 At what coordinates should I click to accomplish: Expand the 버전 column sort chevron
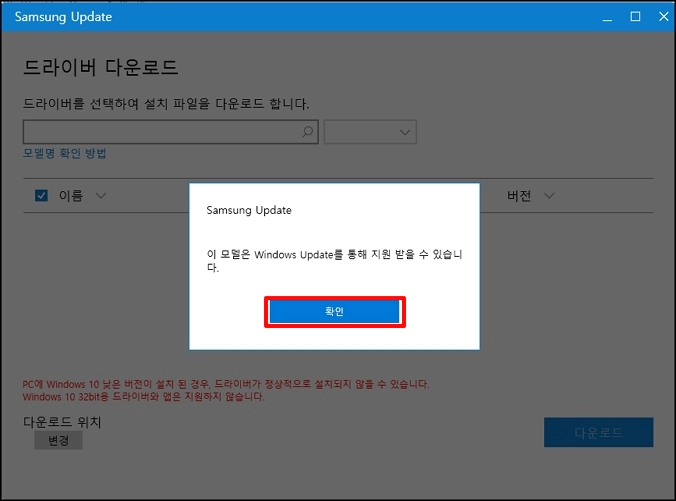(549, 196)
